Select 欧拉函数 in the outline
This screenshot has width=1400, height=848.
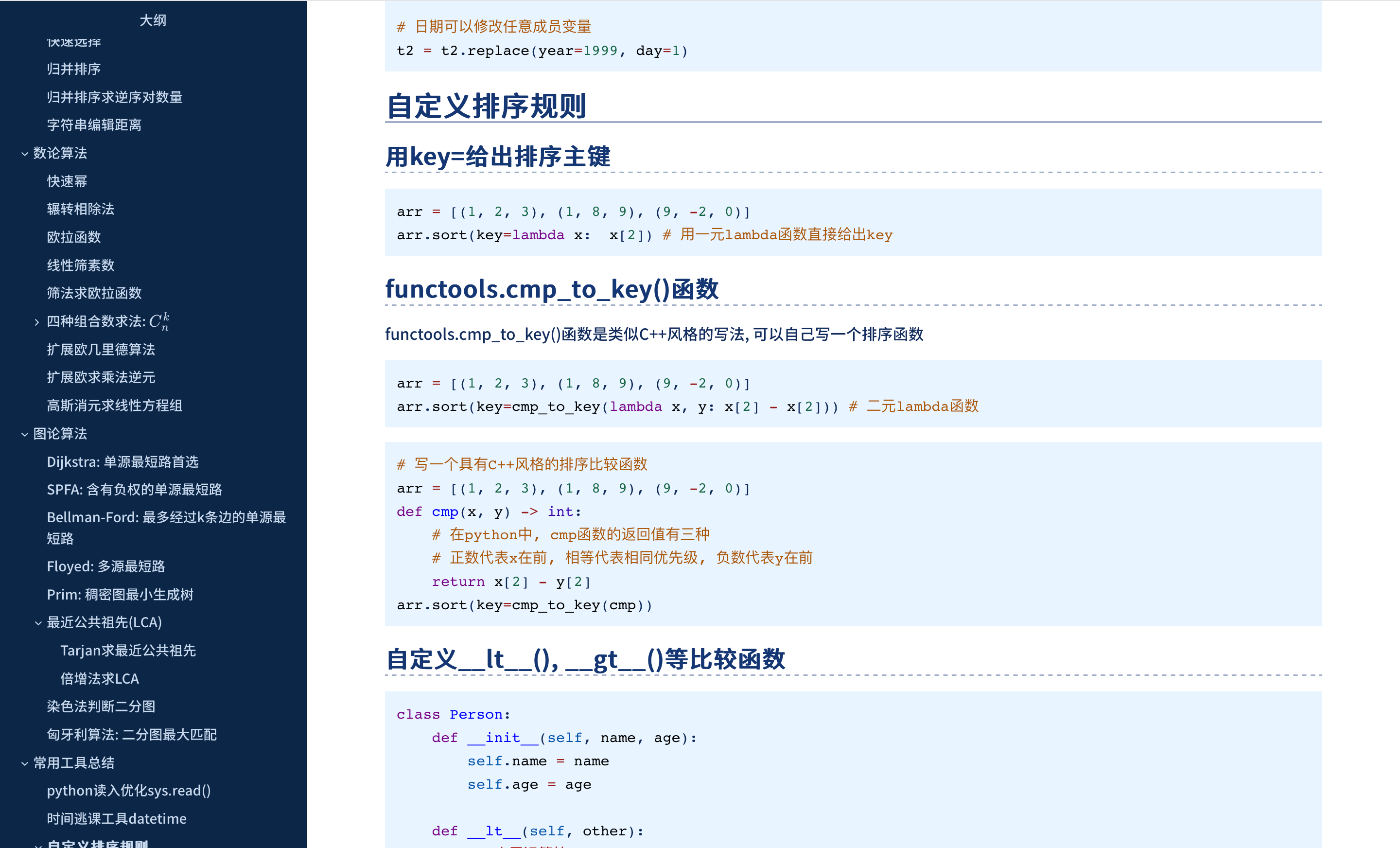coord(74,237)
